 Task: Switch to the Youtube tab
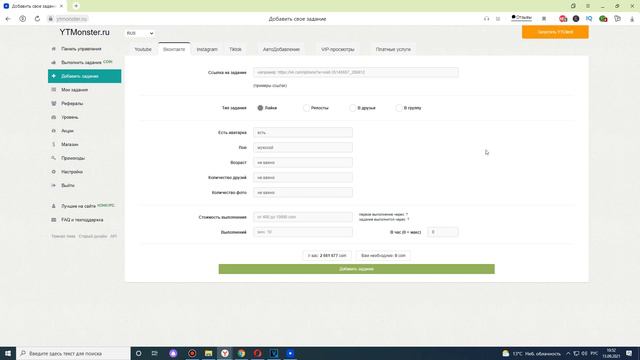point(143,49)
